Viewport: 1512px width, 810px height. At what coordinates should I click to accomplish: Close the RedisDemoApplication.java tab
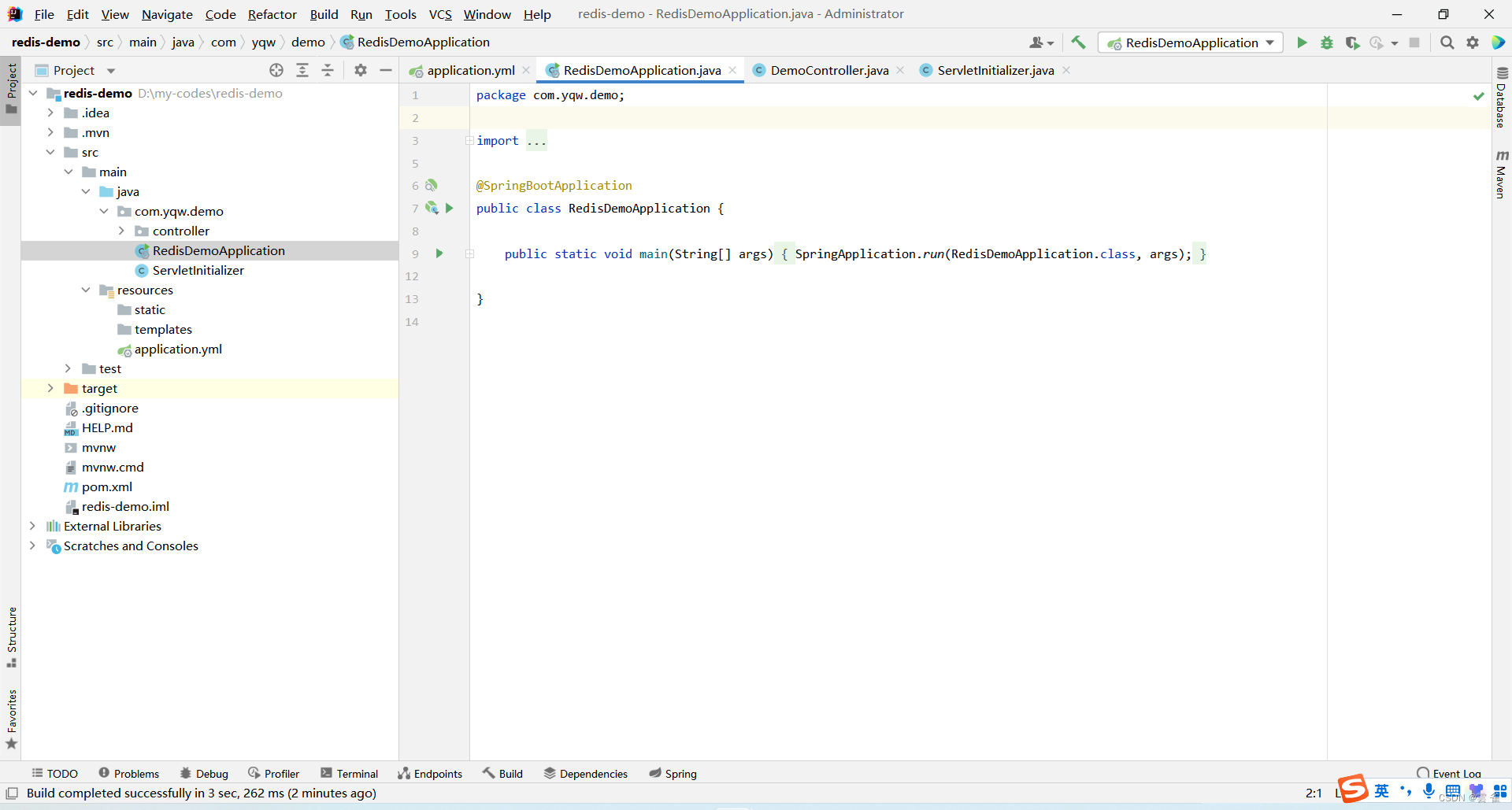click(732, 70)
